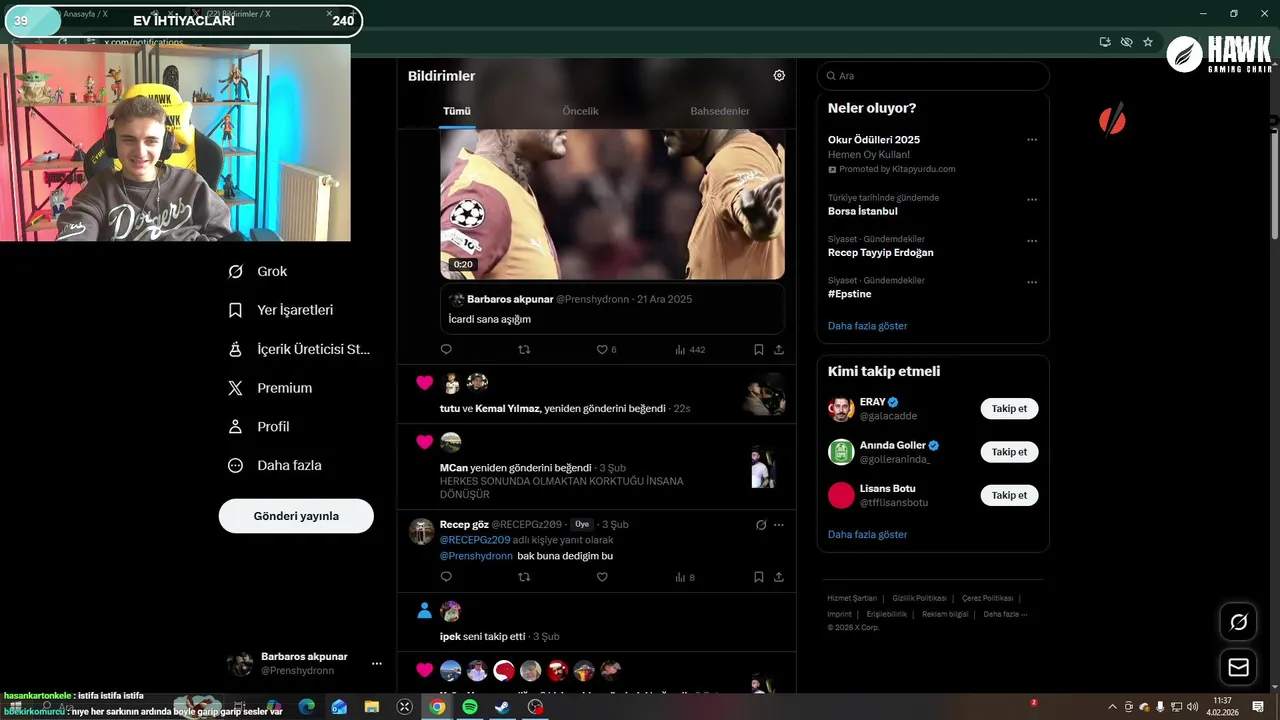Open more options for Borsa İstanbul trend
This screenshot has width=1280, height=720.
1032,199
